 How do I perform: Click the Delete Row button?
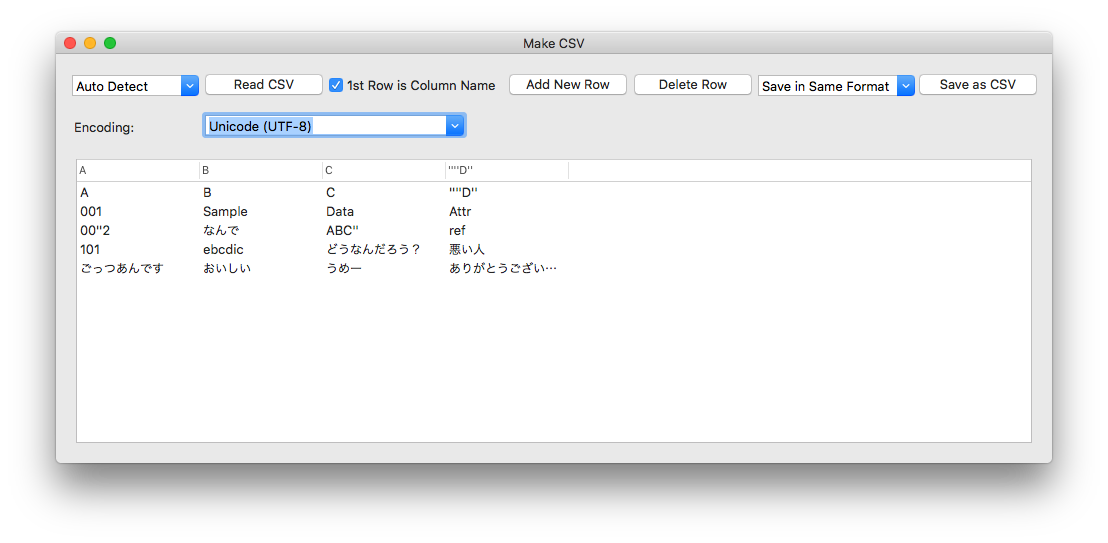click(x=692, y=85)
